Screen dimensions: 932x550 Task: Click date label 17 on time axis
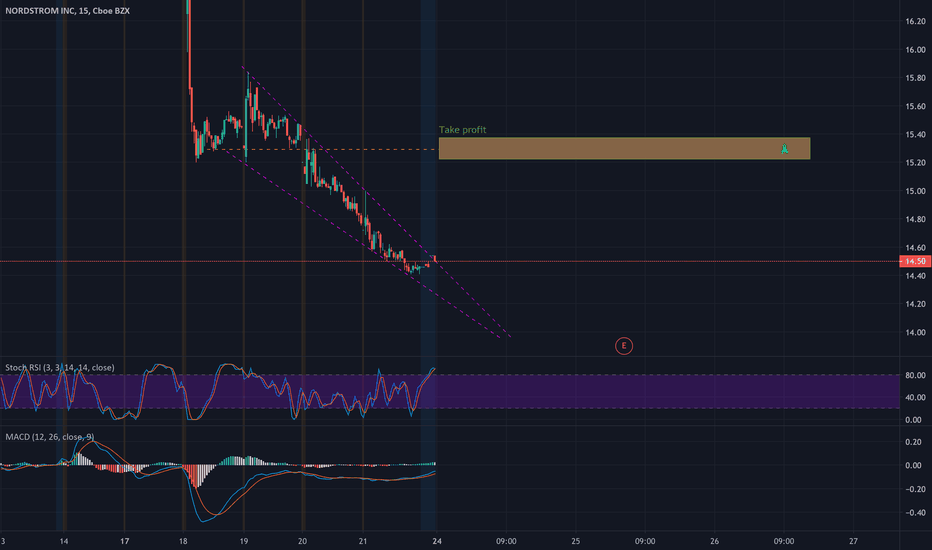point(124,541)
